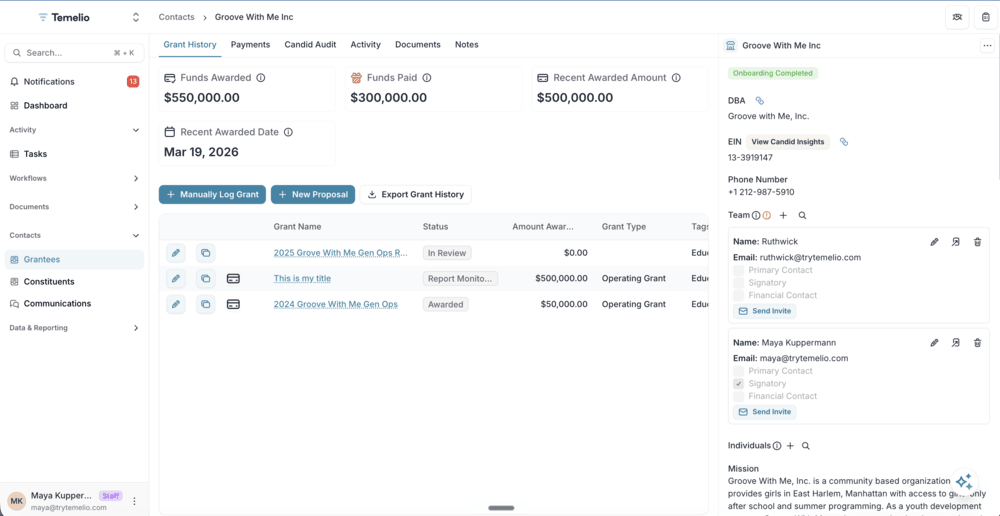The height and width of the screenshot is (516, 1000).
Task: Click the horizontal scrollbar below grant table
Action: (501, 508)
